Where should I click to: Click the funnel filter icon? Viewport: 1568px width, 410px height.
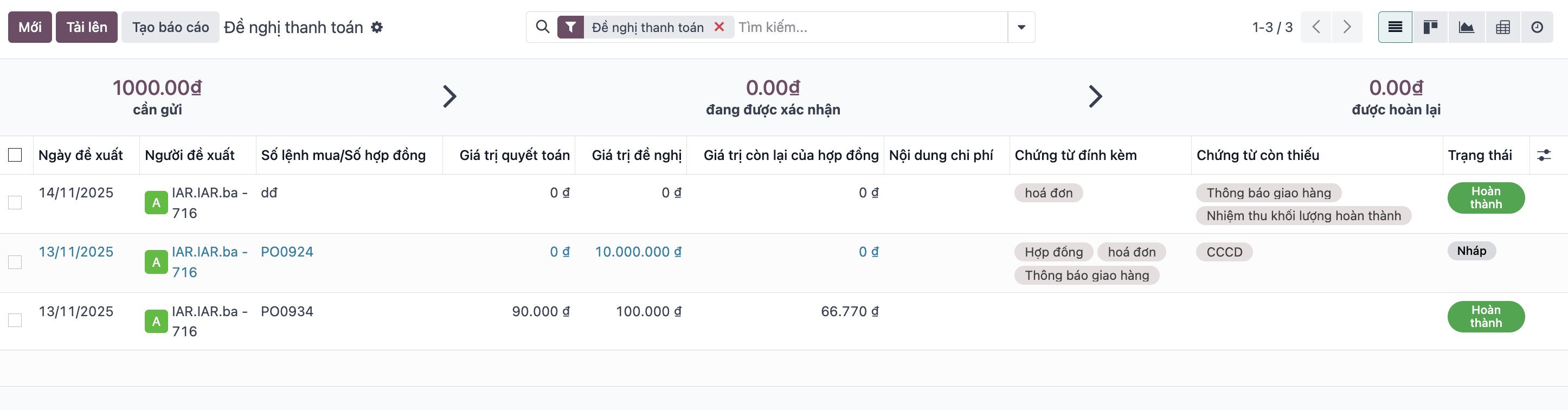[570, 27]
